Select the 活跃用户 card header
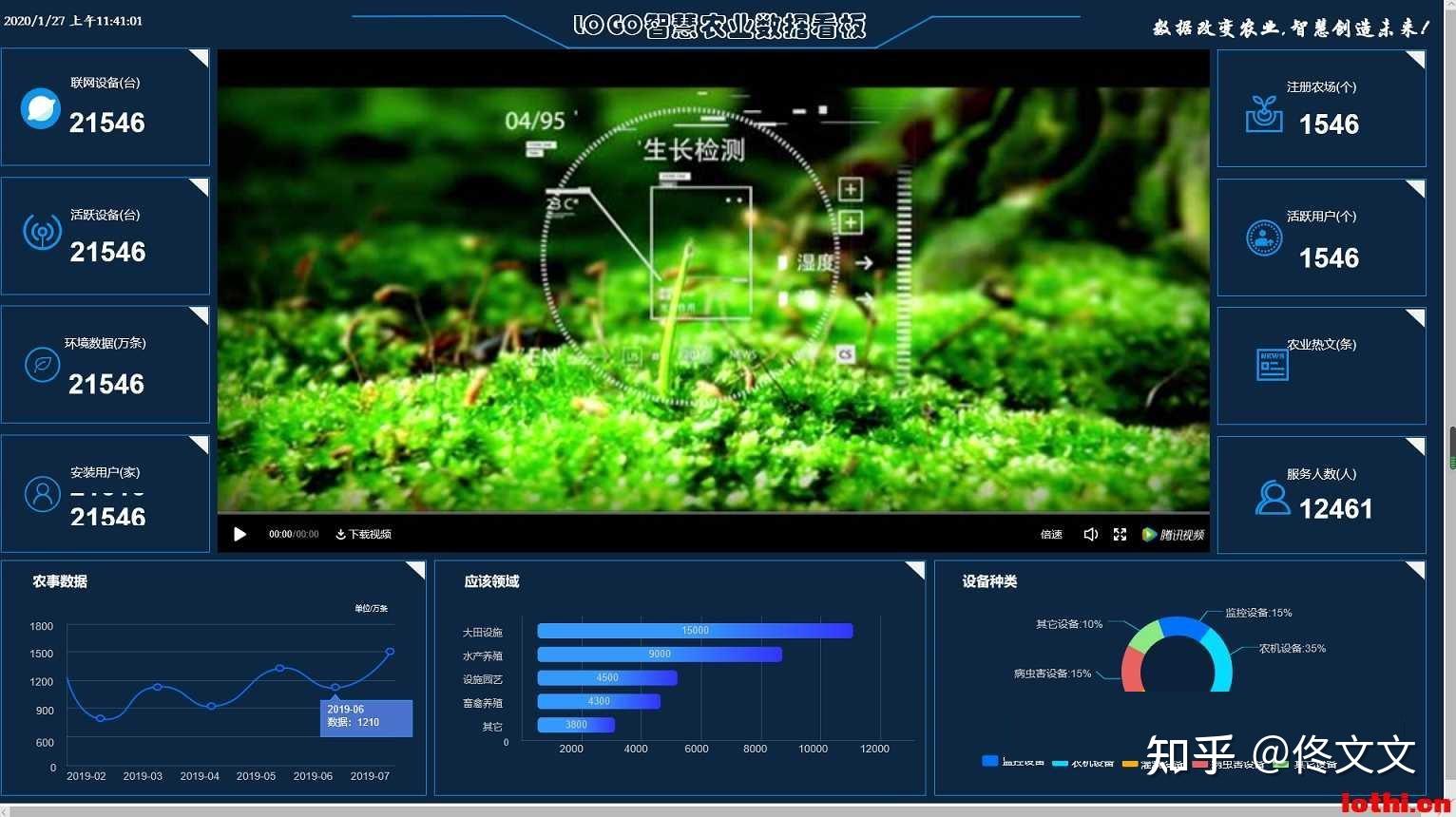 [x=1321, y=216]
